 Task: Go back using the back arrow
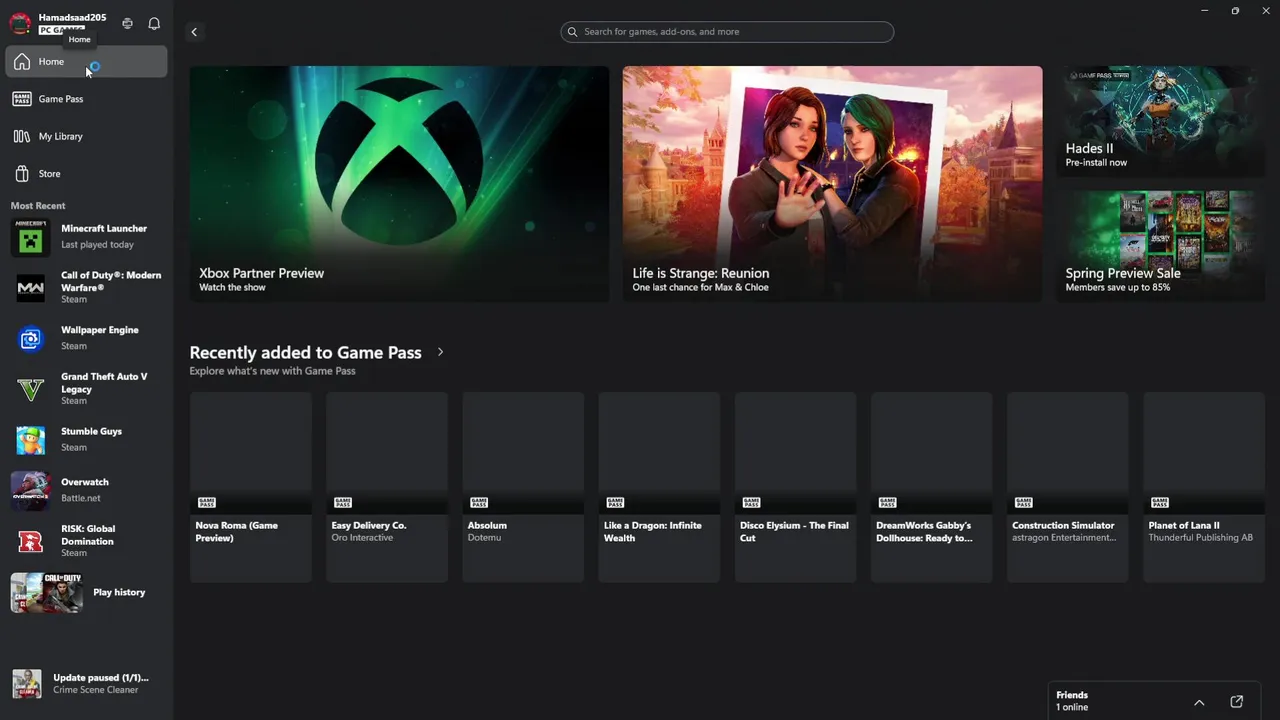(194, 32)
